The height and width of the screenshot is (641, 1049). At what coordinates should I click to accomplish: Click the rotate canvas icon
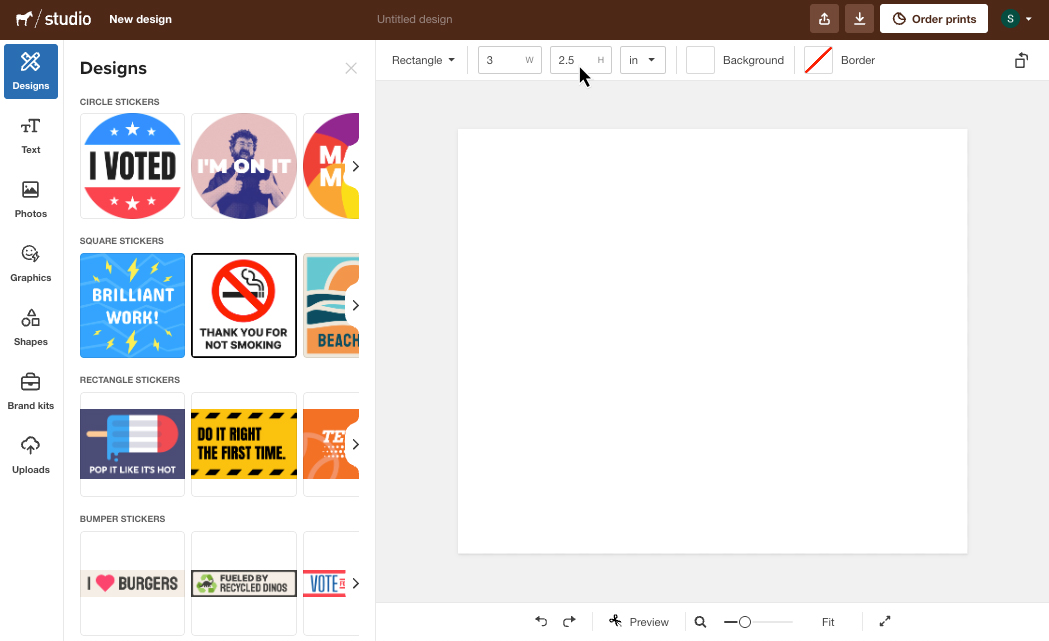tap(1020, 60)
